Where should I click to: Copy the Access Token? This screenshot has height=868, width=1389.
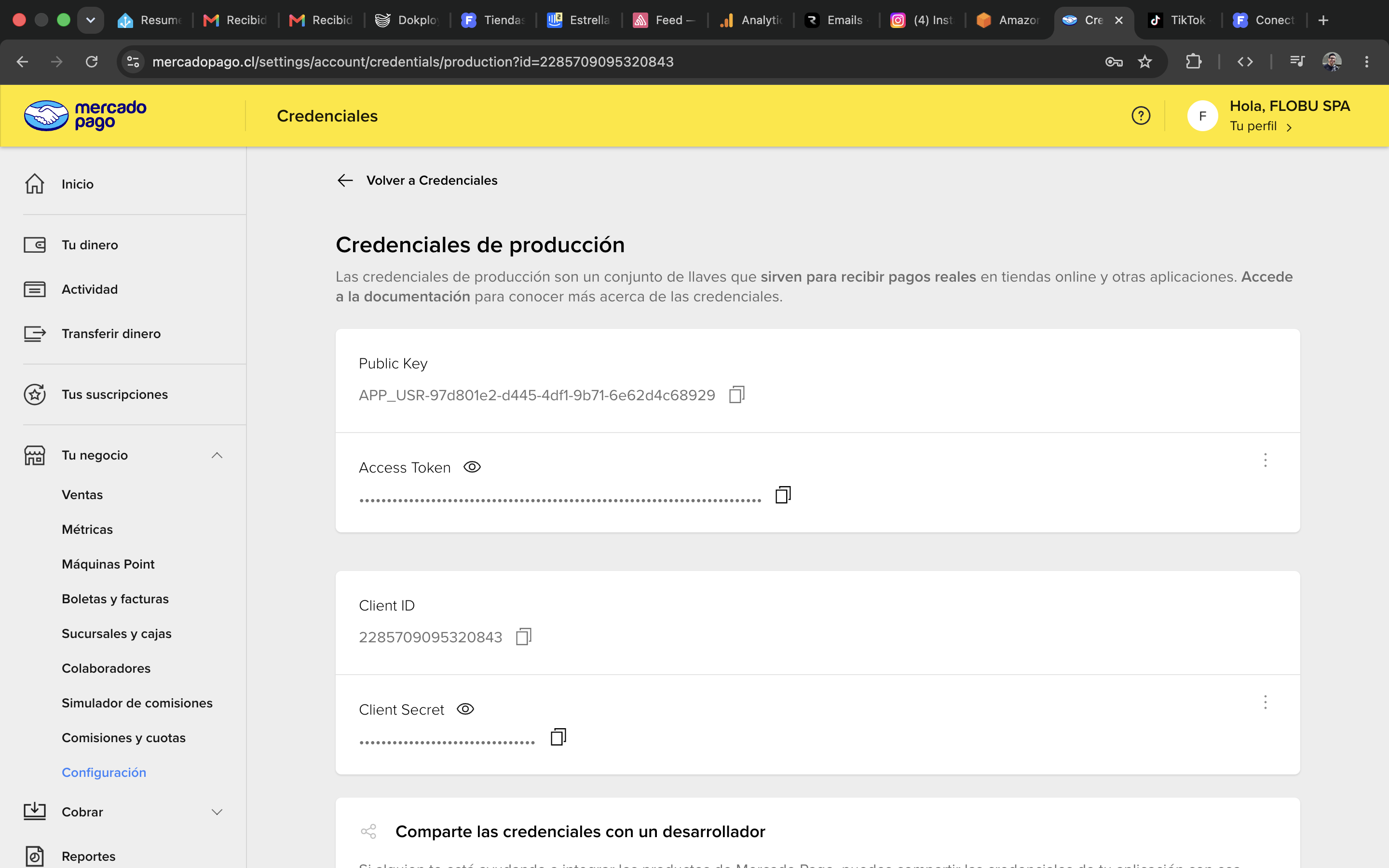pos(783,494)
